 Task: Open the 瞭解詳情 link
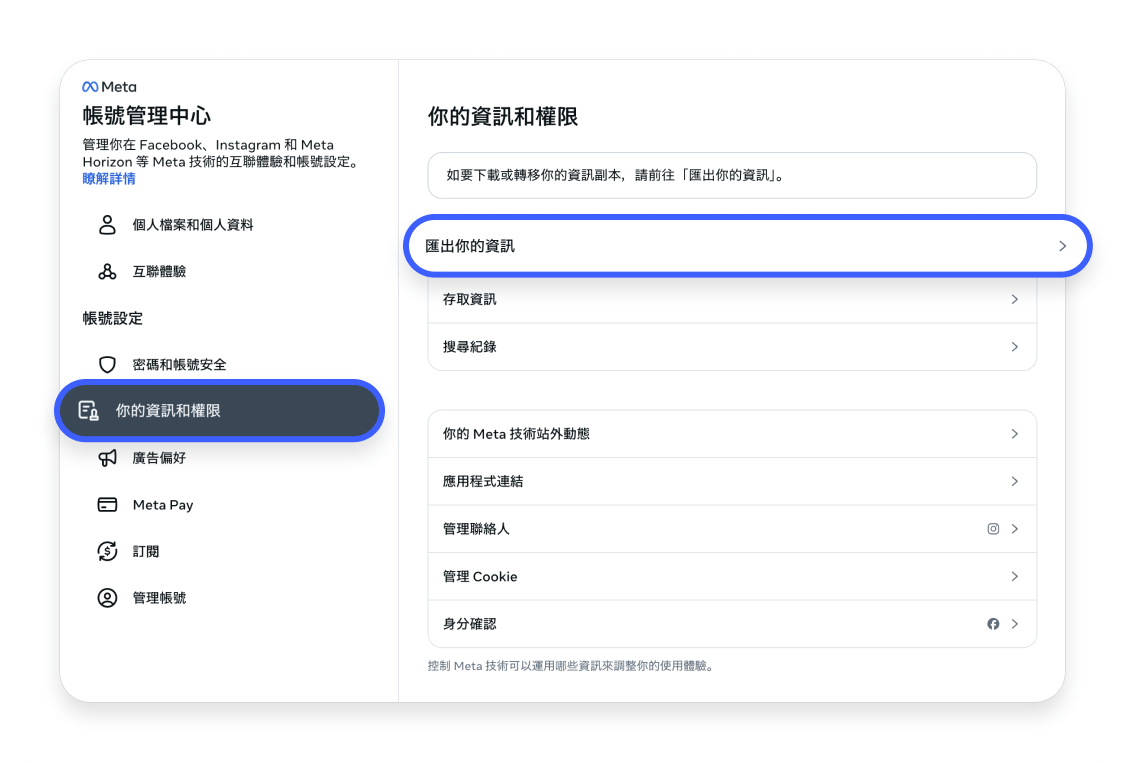click(x=108, y=178)
